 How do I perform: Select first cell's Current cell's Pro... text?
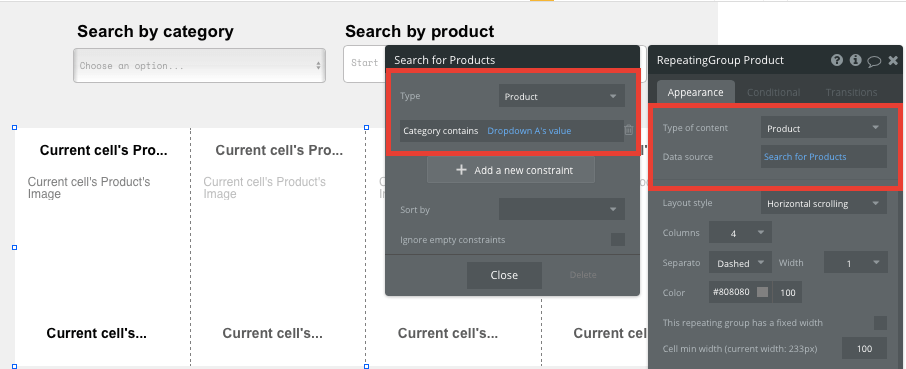pos(103,151)
